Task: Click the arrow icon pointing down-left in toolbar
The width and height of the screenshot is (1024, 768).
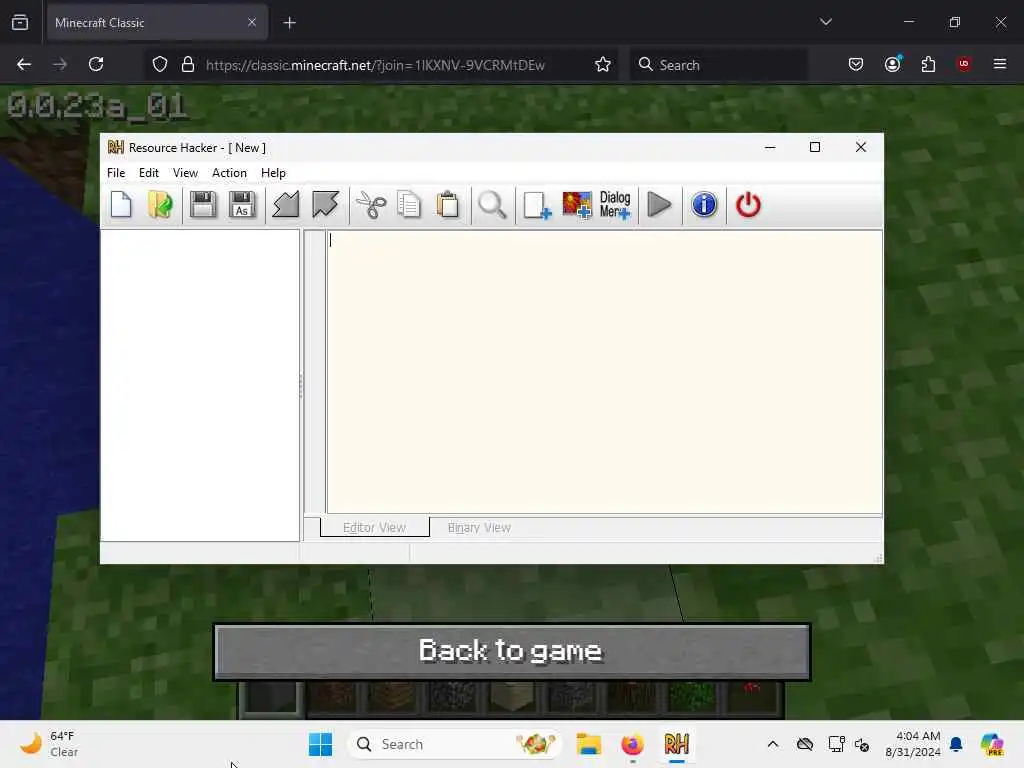Action: click(325, 205)
